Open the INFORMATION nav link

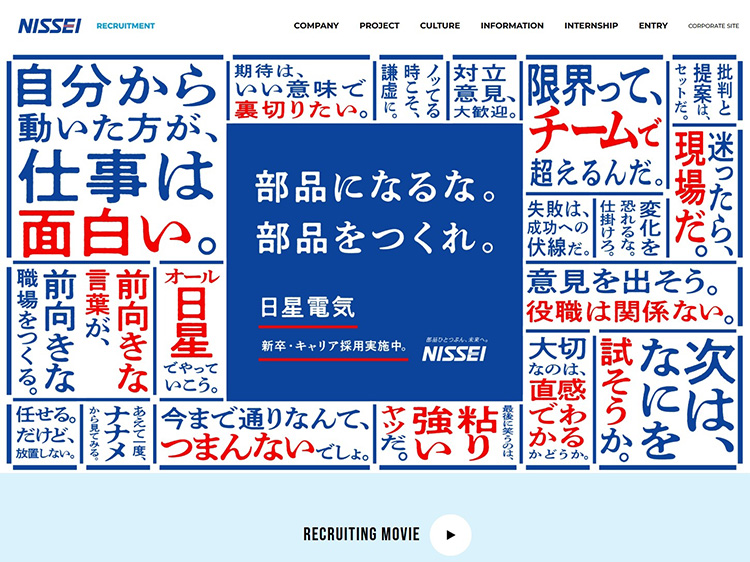pos(512,26)
